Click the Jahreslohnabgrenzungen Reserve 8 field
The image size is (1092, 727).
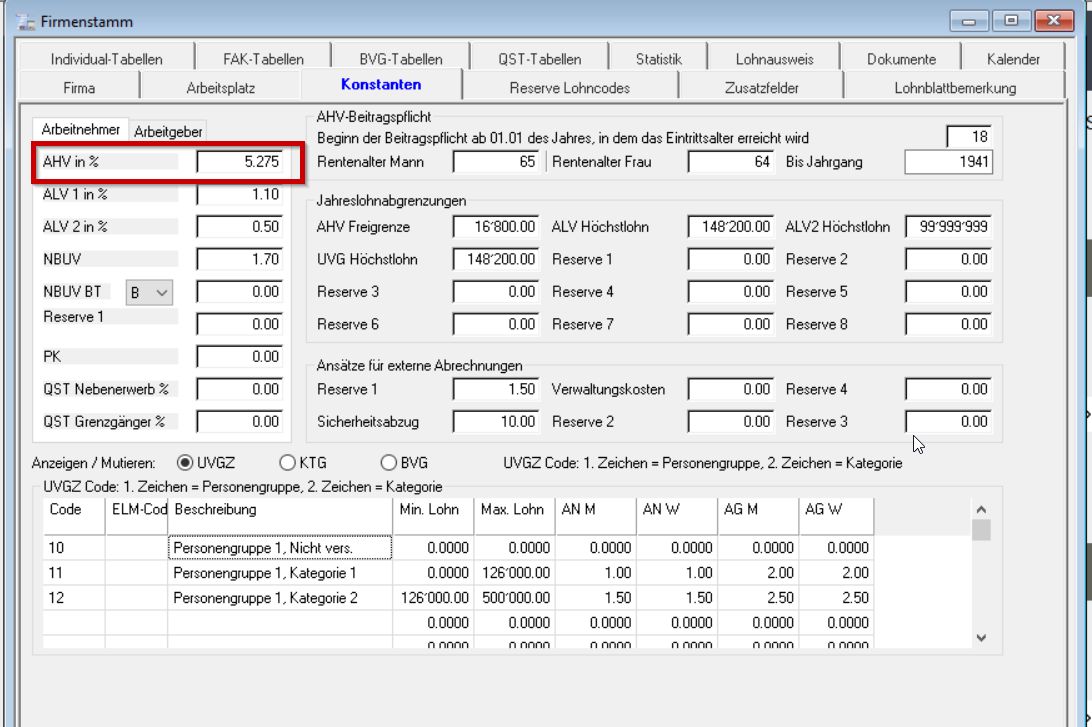pyautogui.click(x=949, y=325)
